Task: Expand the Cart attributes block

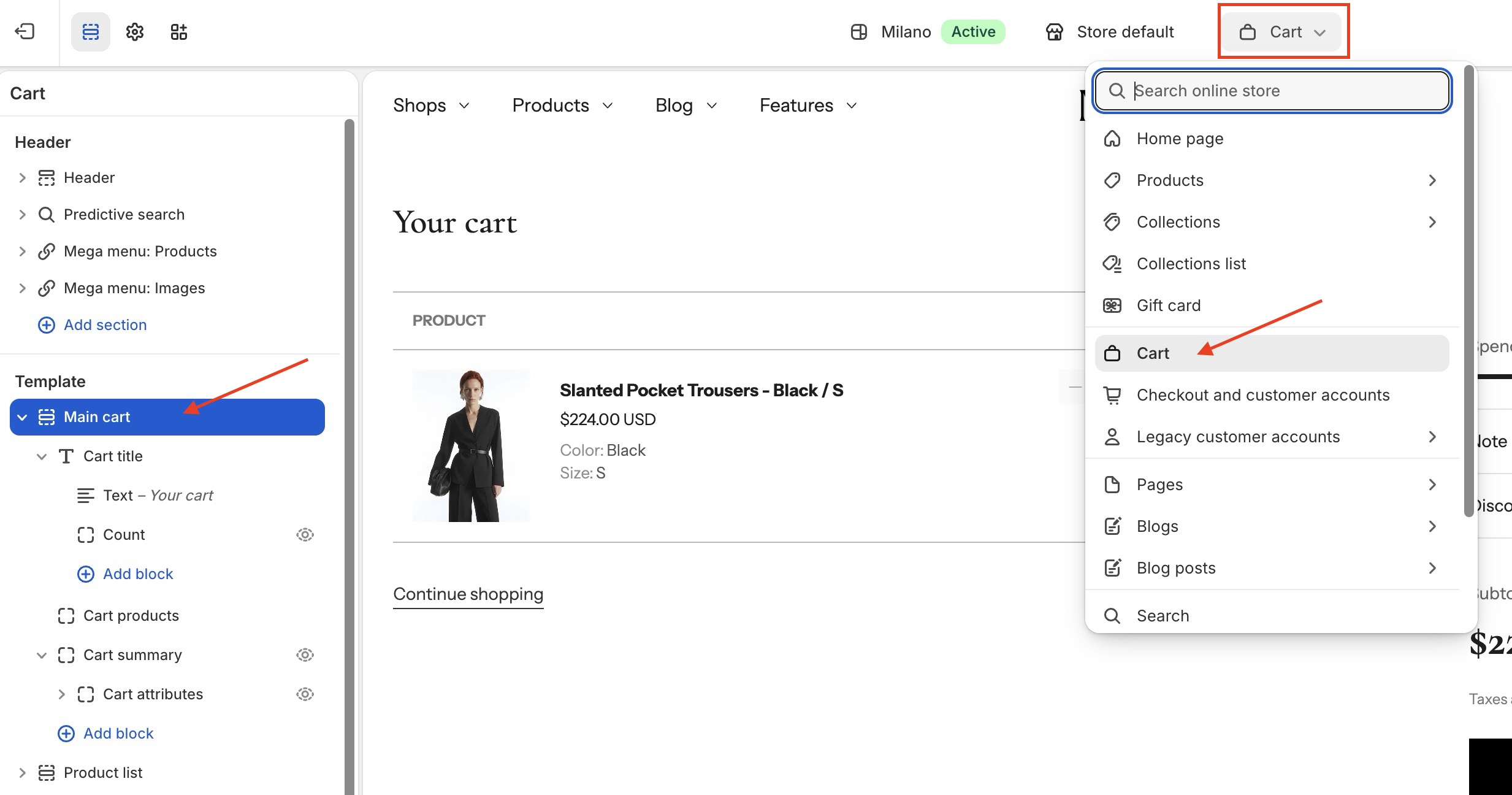Action: [x=61, y=694]
